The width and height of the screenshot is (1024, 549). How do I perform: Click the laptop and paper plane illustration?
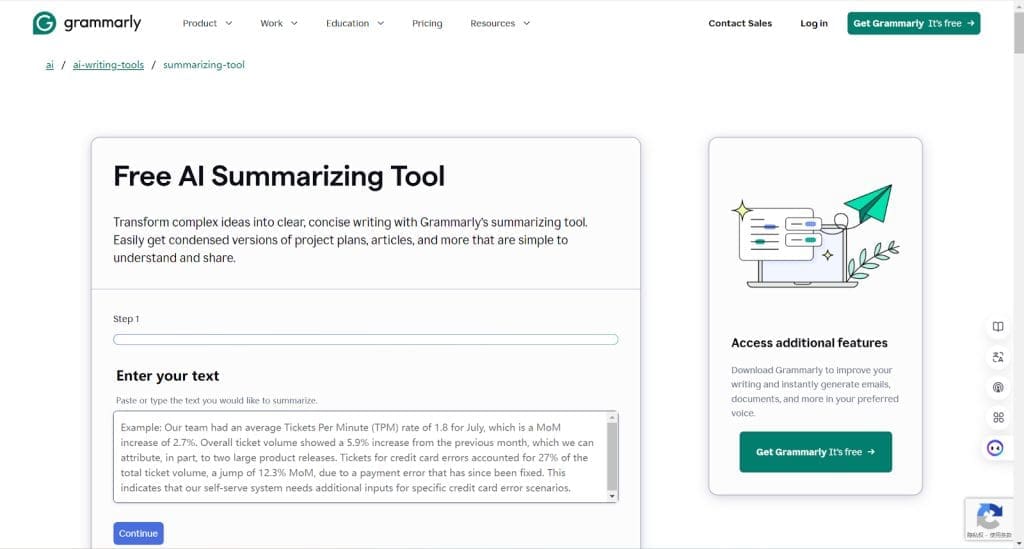coord(816,236)
